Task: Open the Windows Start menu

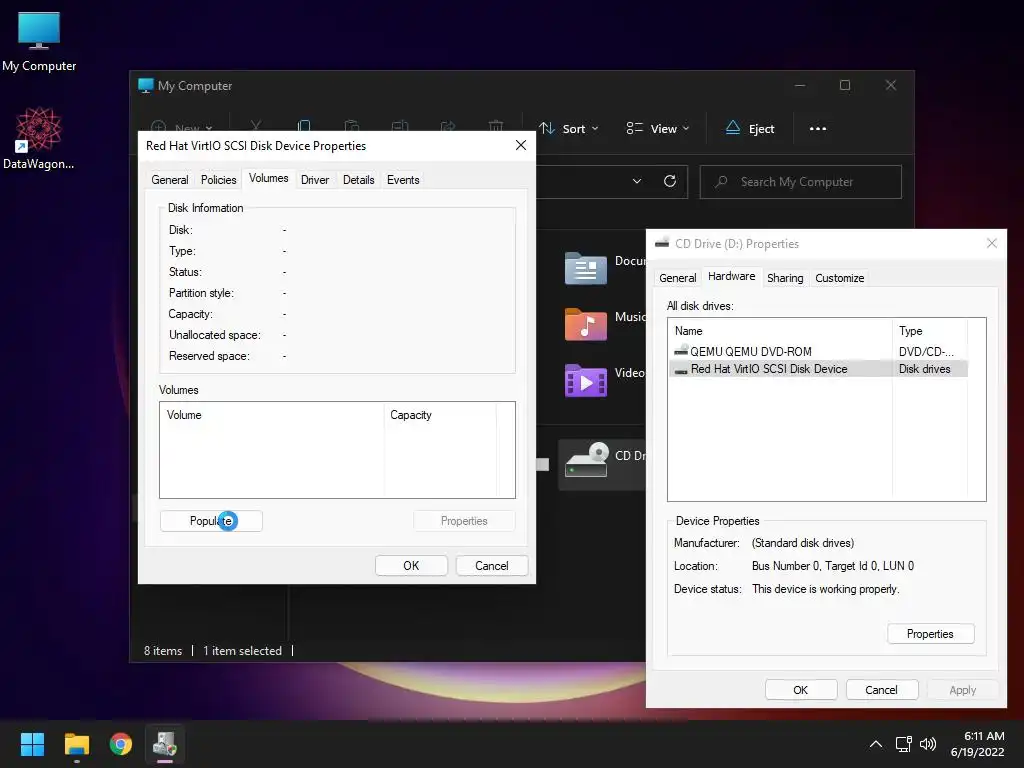Action: (32, 744)
